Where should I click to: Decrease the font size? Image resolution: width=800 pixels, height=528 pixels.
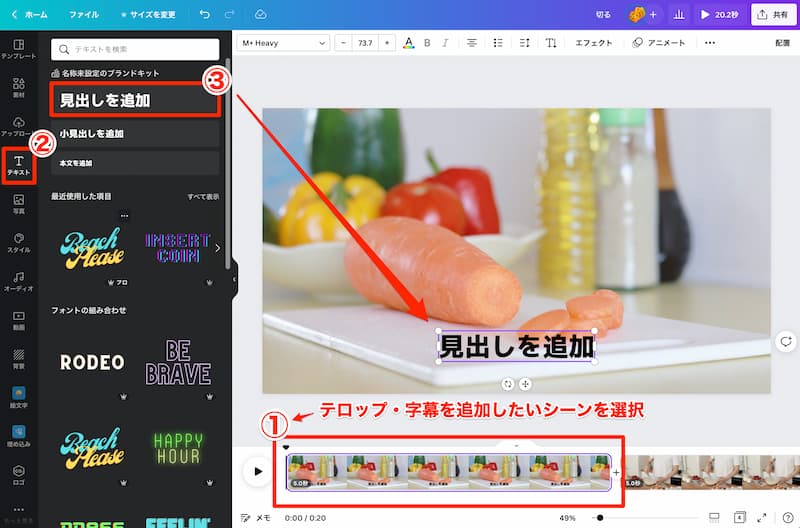(343, 43)
